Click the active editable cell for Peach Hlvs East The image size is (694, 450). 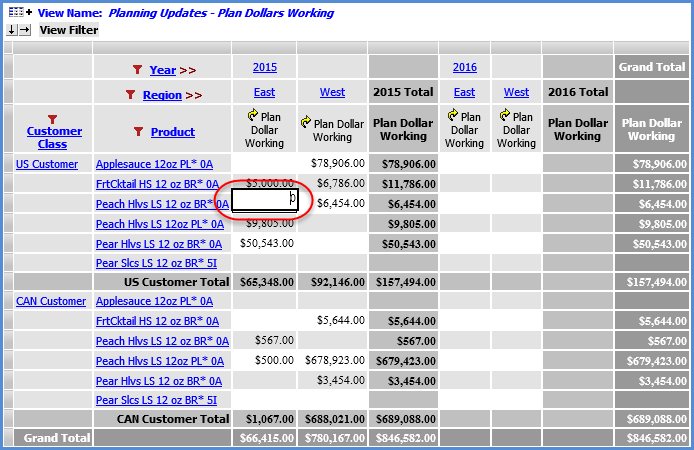click(265, 202)
